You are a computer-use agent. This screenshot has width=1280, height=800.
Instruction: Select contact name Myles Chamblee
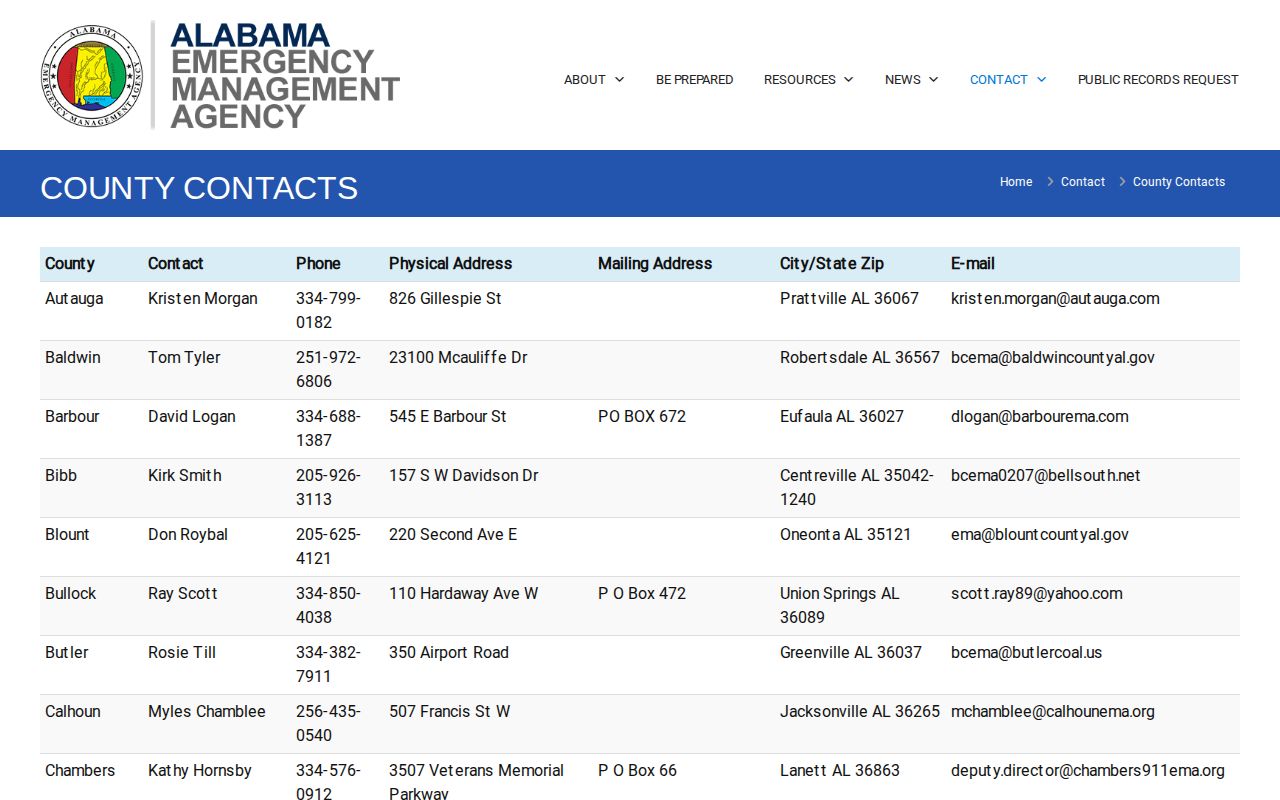pos(207,712)
